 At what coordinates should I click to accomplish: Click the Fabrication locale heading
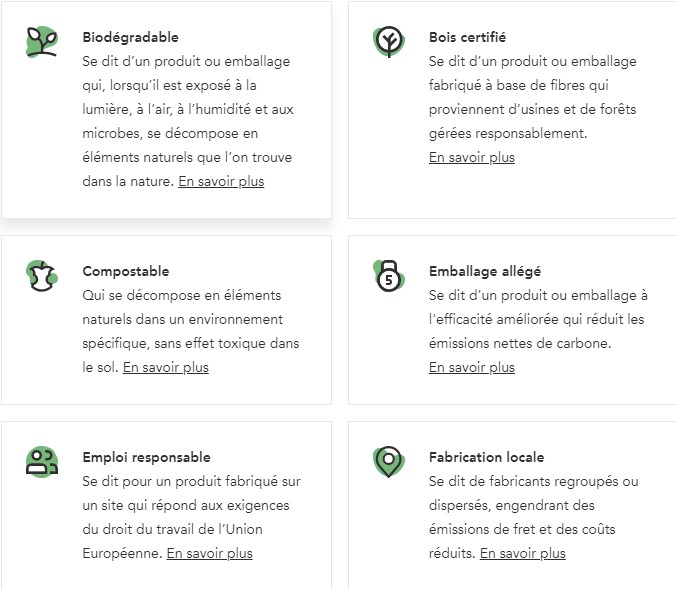pos(486,458)
